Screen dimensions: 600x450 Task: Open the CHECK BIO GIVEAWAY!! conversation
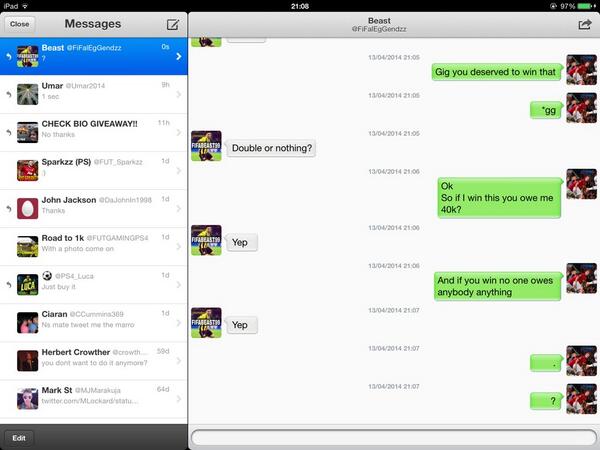(x=94, y=132)
